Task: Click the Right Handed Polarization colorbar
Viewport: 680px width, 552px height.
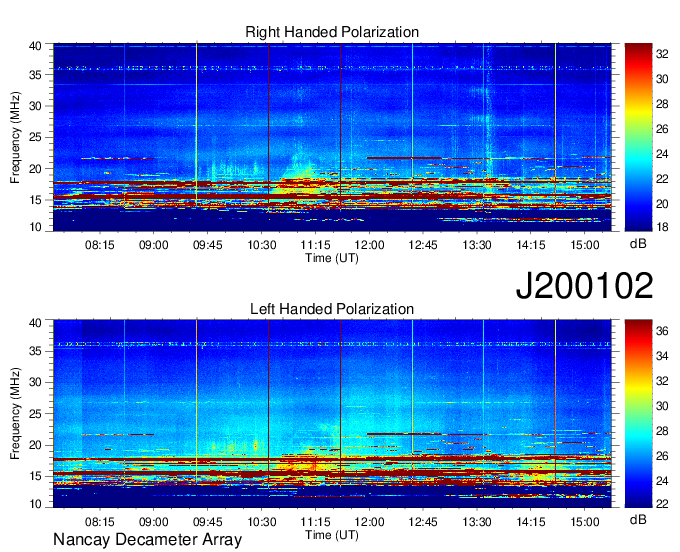Action: (x=638, y=137)
